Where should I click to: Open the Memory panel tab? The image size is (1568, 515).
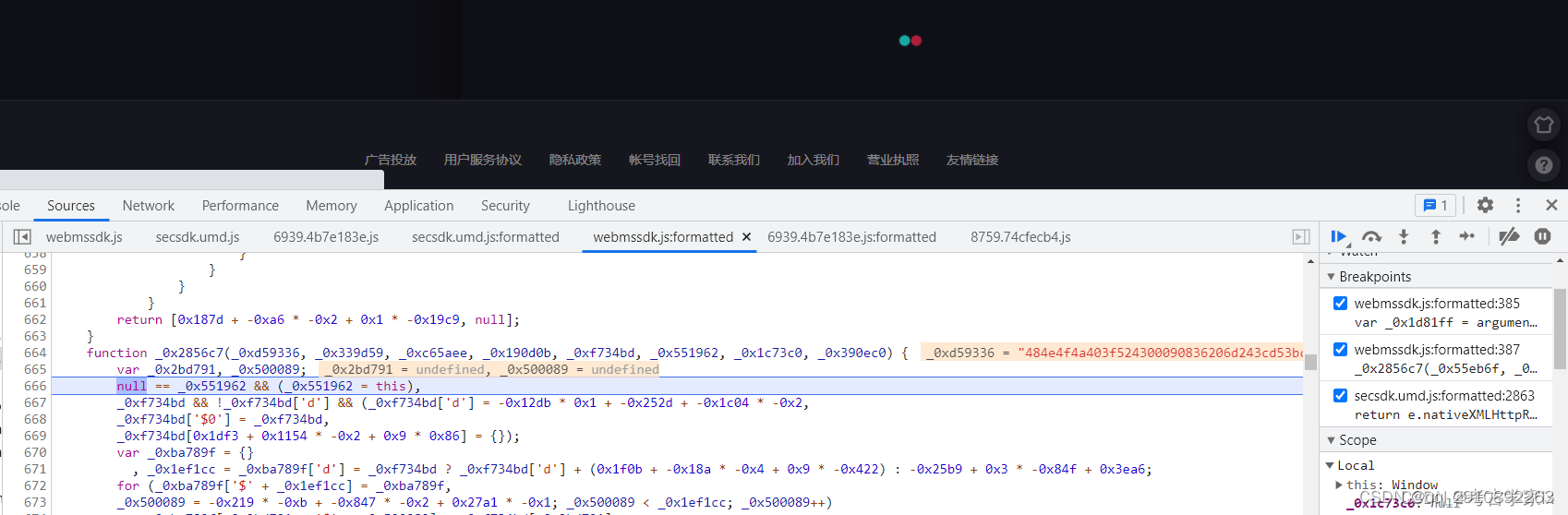[332, 206]
